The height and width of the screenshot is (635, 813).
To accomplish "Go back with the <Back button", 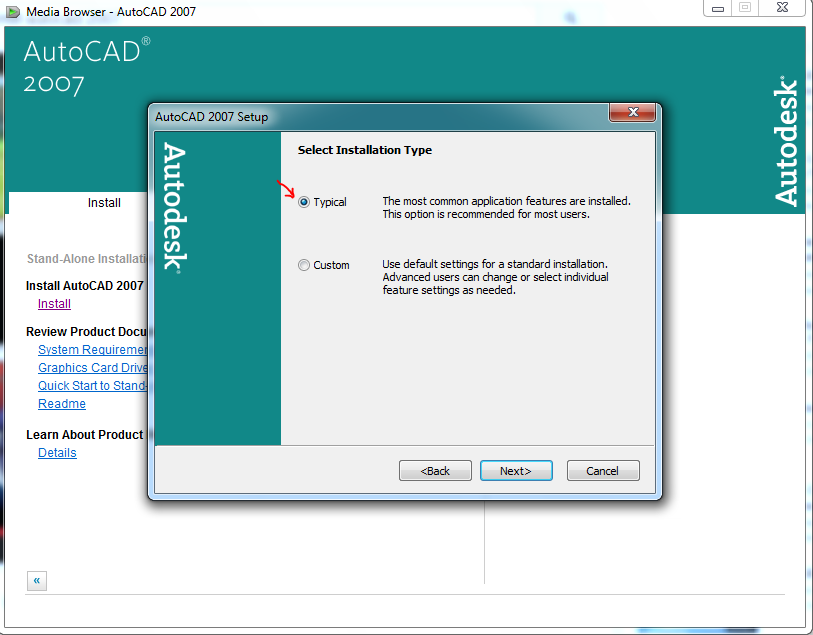I will pyautogui.click(x=435, y=471).
